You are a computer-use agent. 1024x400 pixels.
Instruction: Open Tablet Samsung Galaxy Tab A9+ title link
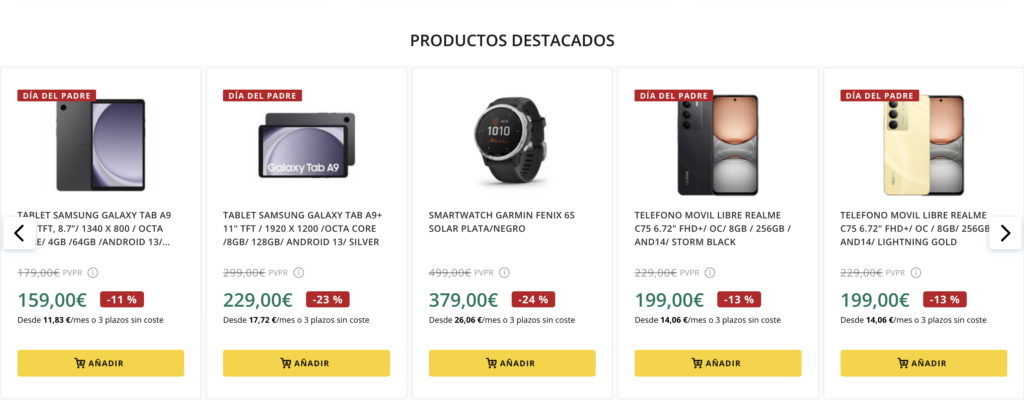pos(302,228)
